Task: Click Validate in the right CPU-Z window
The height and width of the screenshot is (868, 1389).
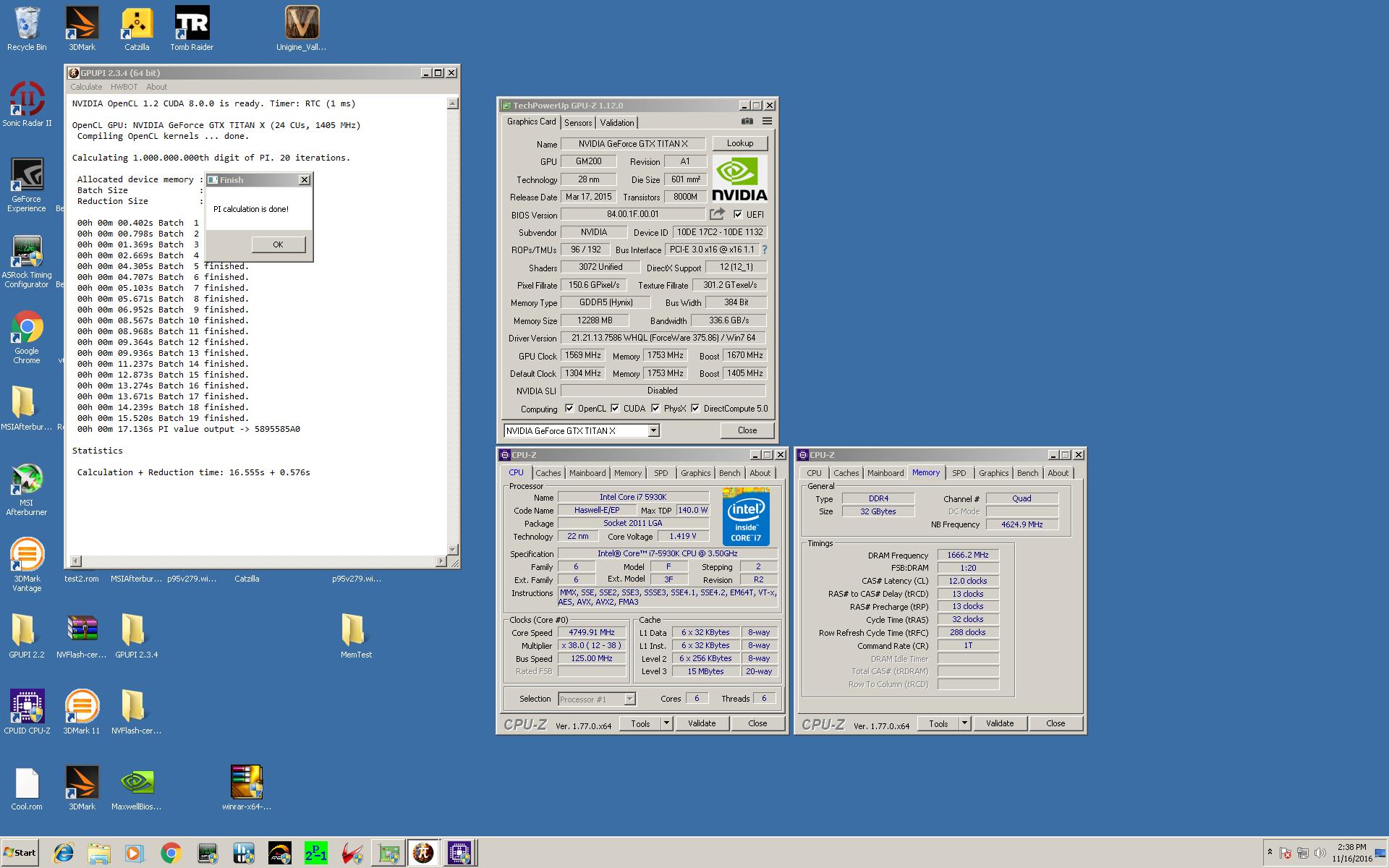Action: coord(1000,723)
